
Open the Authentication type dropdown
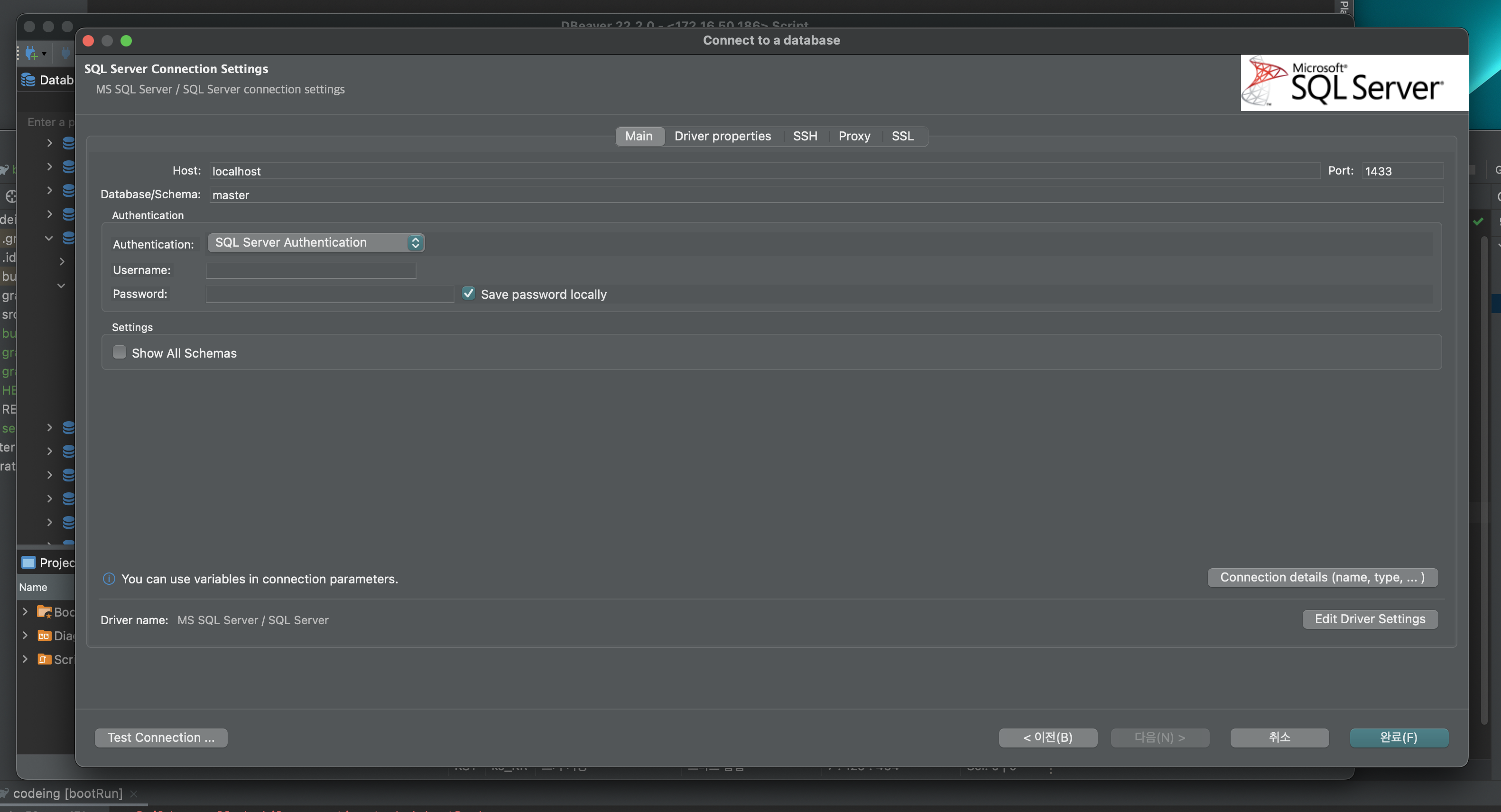click(316, 242)
